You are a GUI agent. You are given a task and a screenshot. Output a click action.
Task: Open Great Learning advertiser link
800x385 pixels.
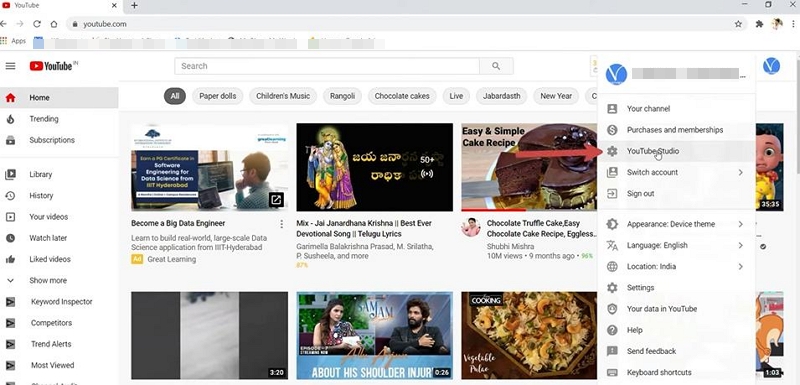[171, 260]
